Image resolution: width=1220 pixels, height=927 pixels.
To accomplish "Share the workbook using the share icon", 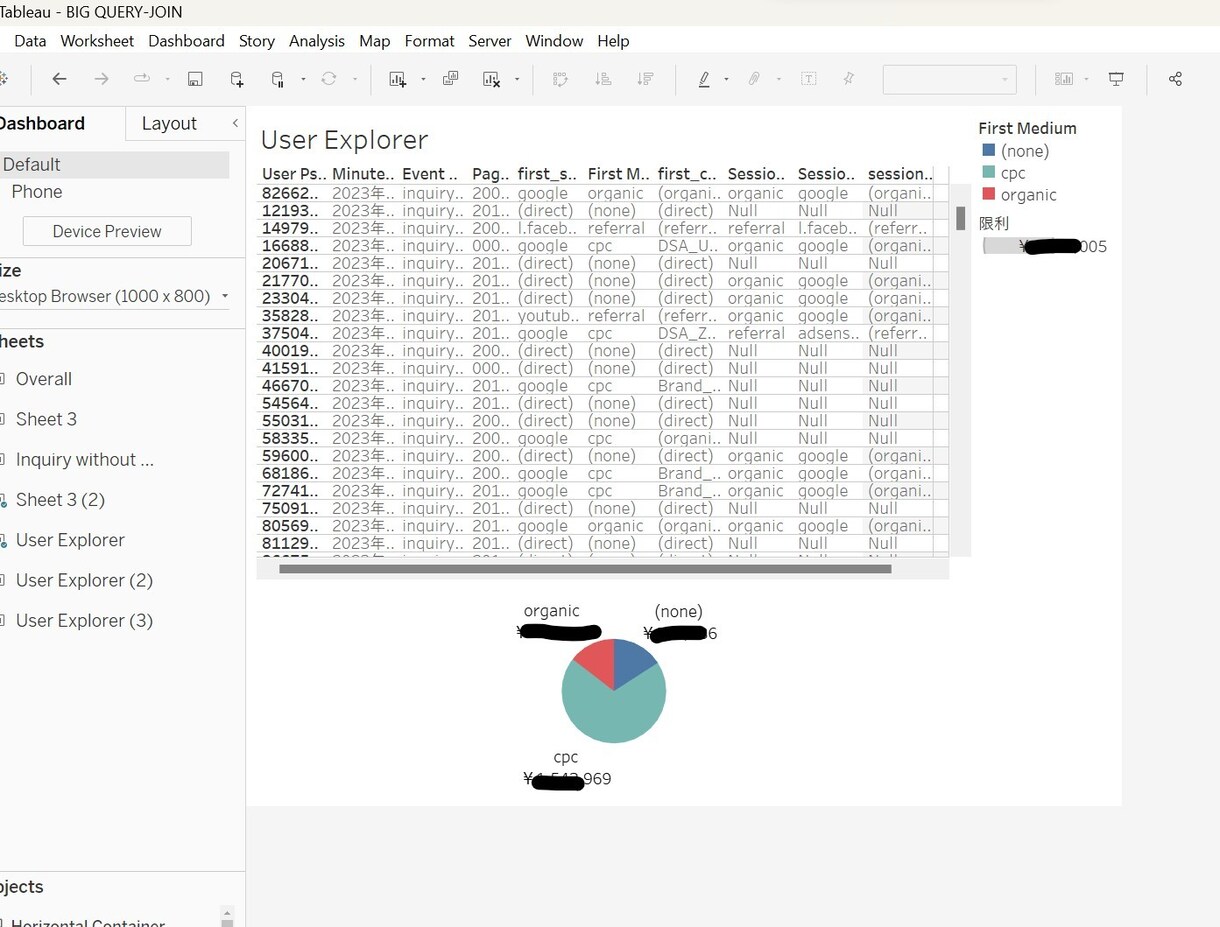I will 1175,79.
